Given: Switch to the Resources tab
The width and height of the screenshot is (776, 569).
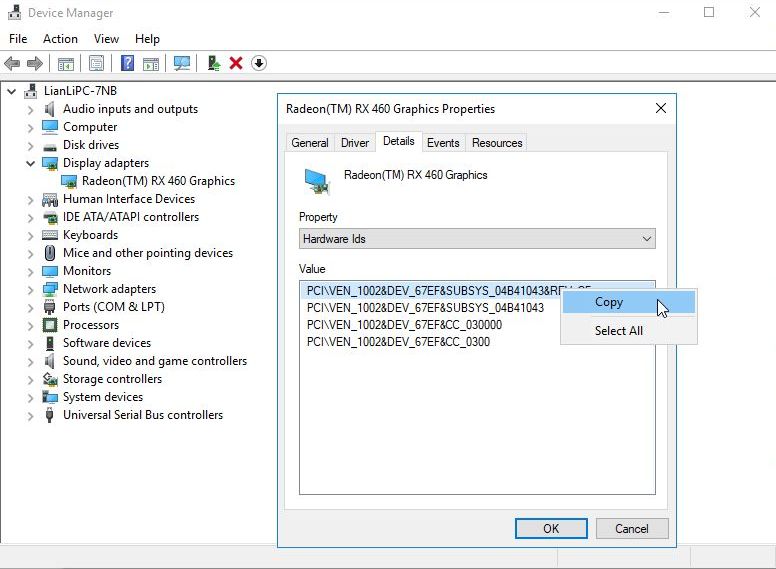Looking at the screenshot, I should pyautogui.click(x=497, y=143).
